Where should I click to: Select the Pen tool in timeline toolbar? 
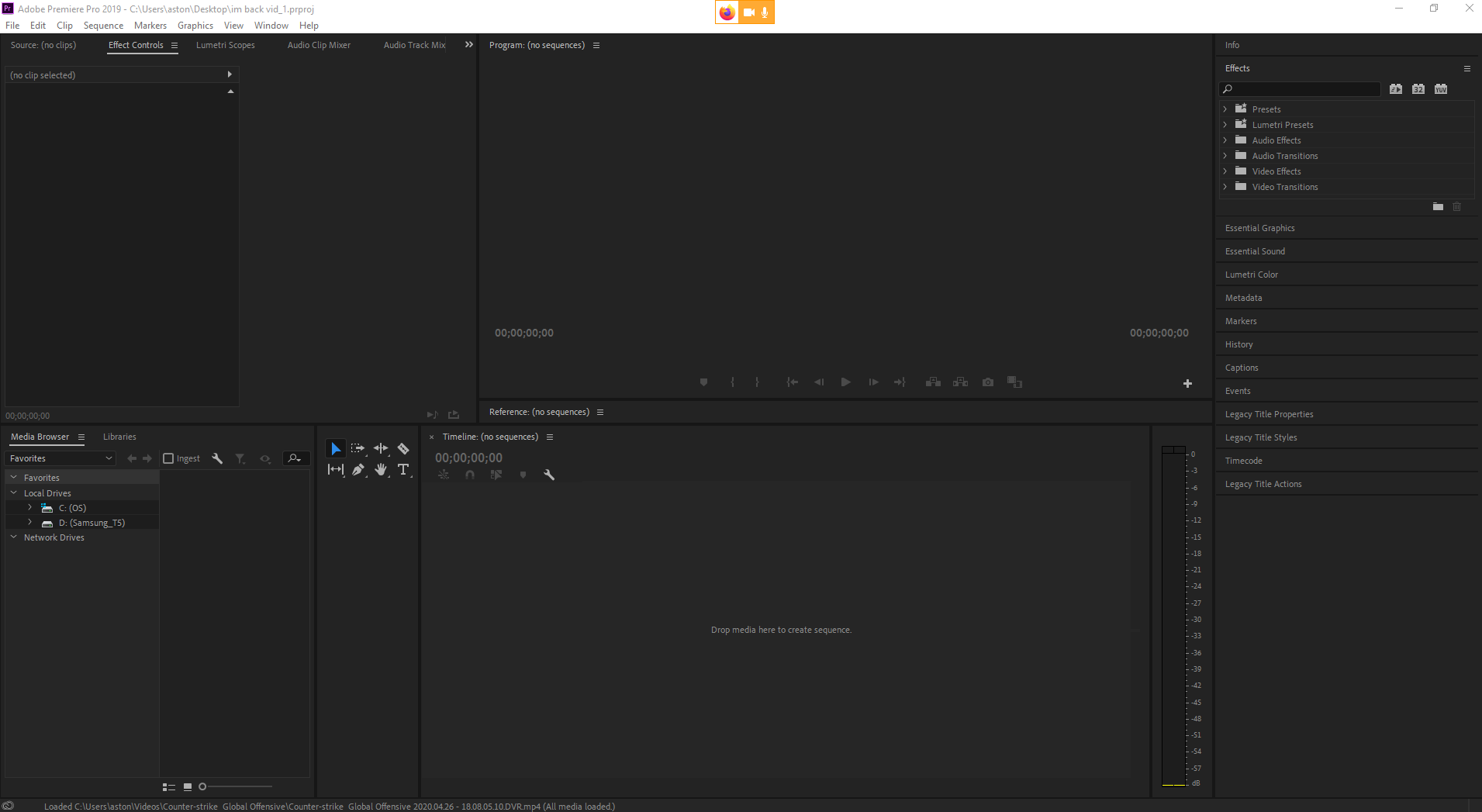pyautogui.click(x=358, y=469)
